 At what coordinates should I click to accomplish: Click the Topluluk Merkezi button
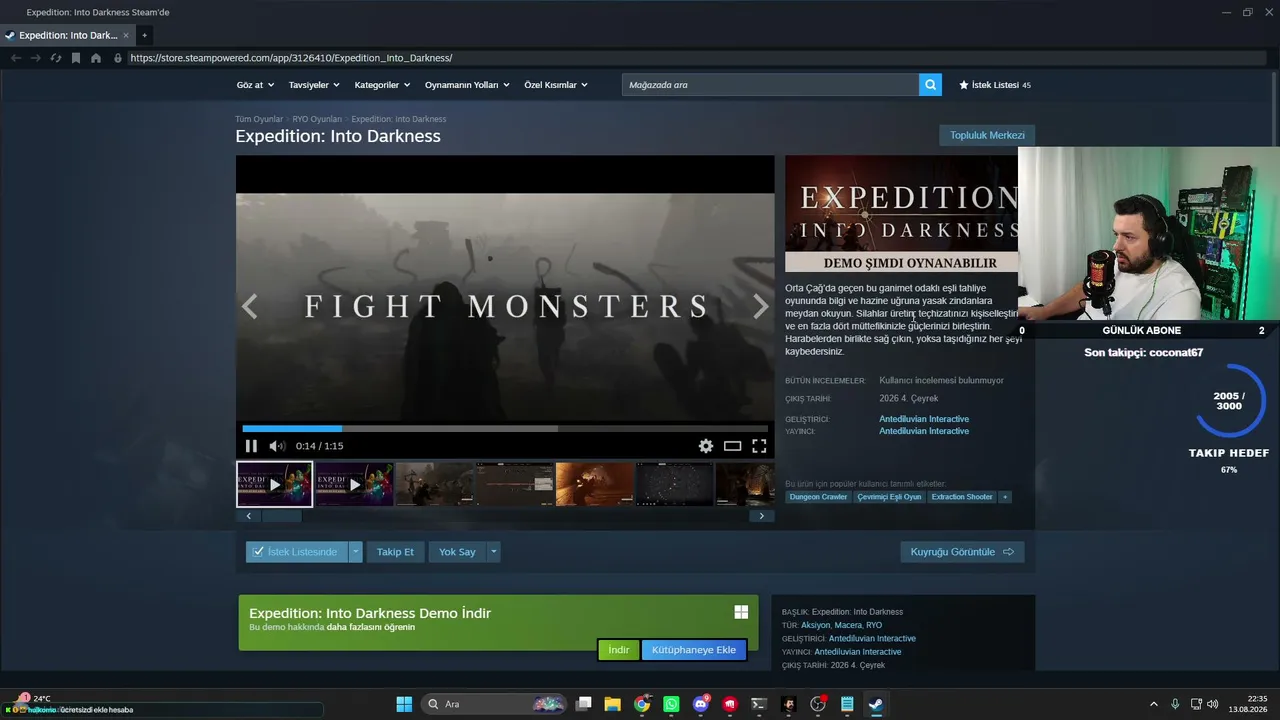pyautogui.click(x=987, y=135)
